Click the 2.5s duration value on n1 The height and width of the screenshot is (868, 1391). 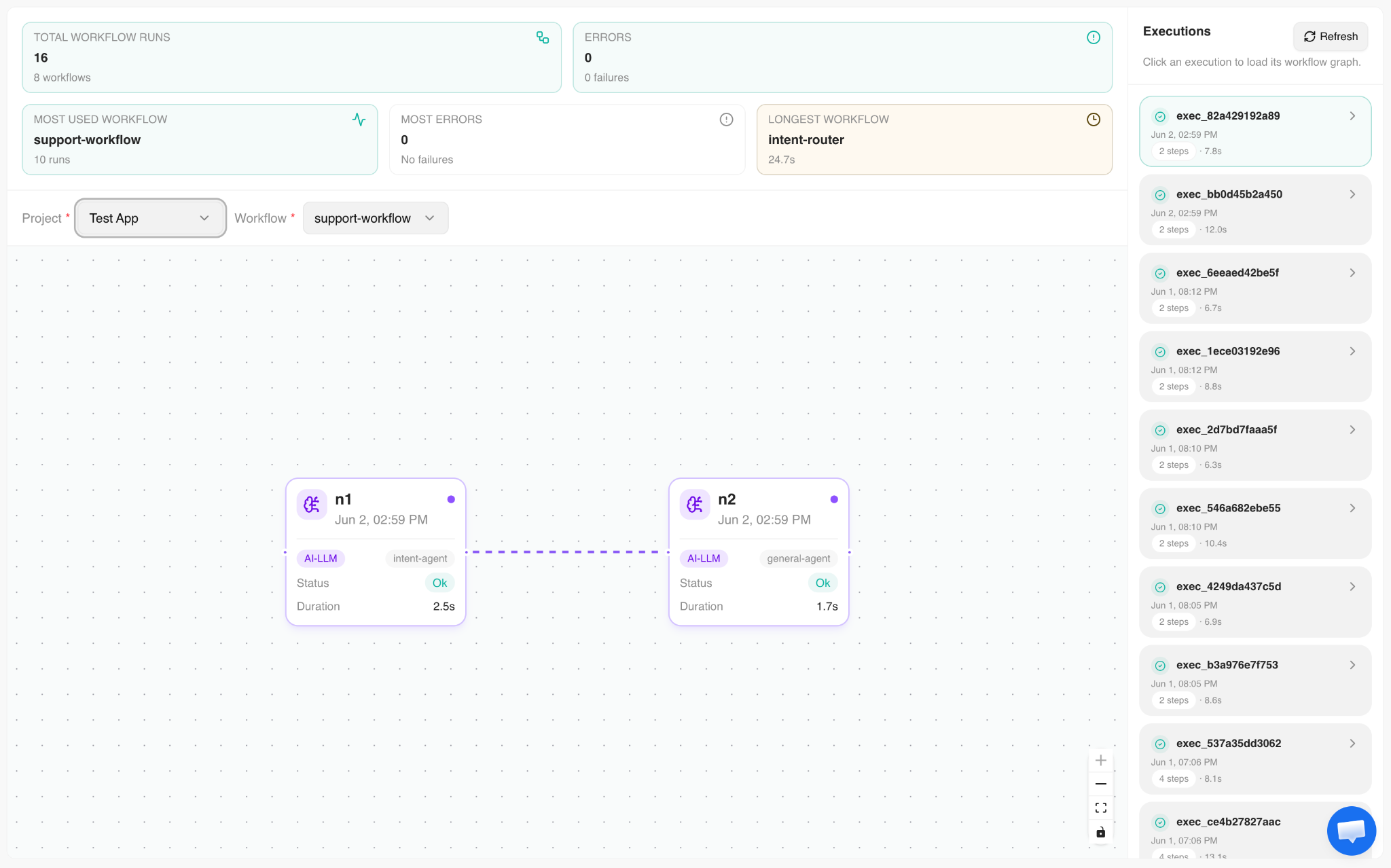444,607
